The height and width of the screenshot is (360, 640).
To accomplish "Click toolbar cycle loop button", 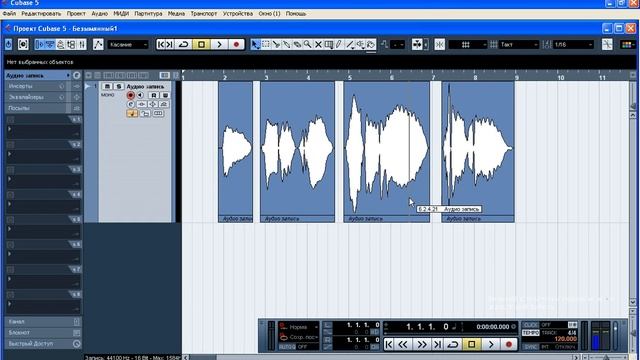I will coord(184,44).
